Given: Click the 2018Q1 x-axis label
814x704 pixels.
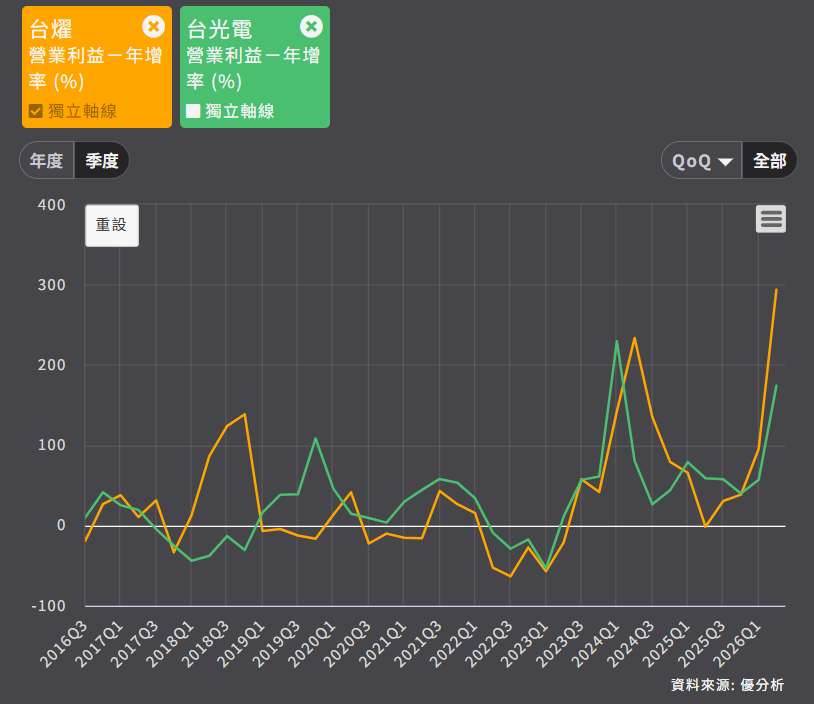Looking at the screenshot, I should click(170, 643).
